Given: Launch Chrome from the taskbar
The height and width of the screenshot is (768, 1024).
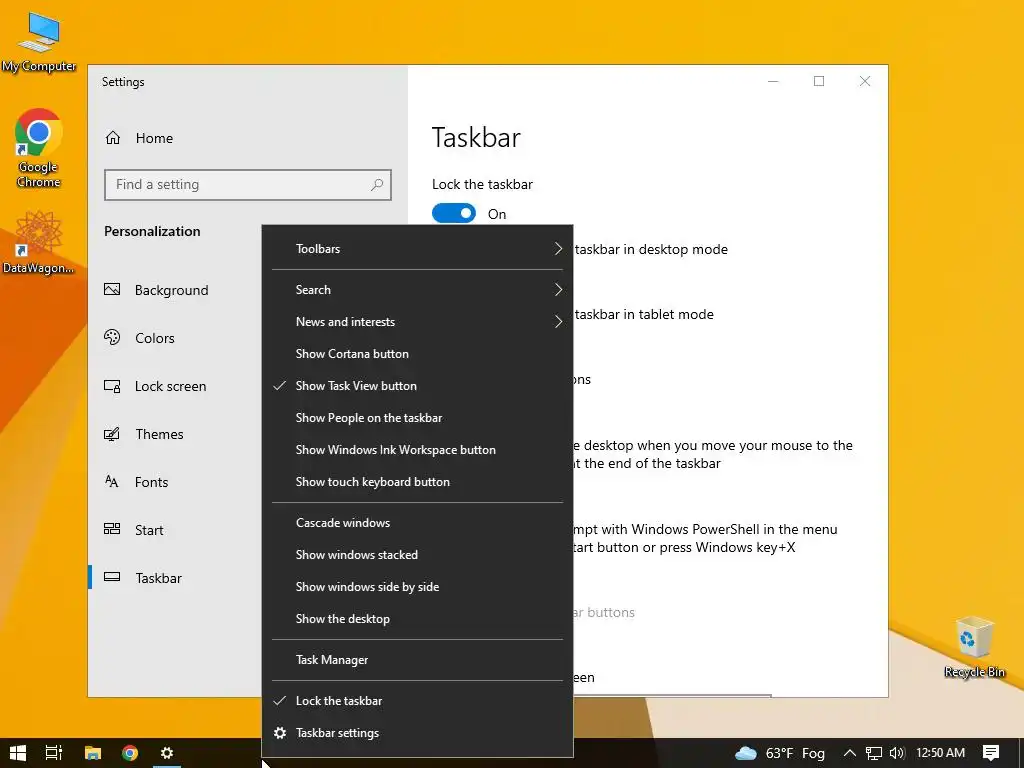Looking at the screenshot, I should click(130, 753).
